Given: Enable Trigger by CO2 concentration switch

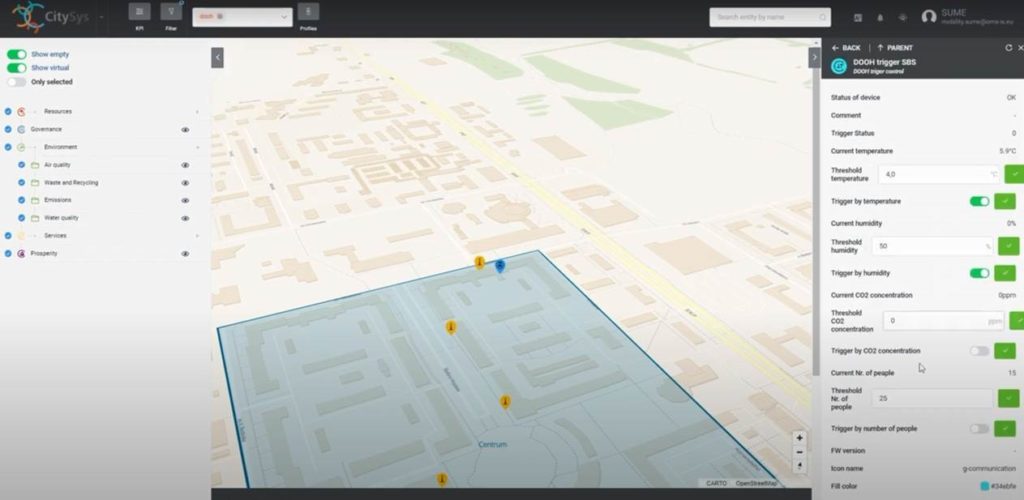Looking at the screenshot, I should point(980,351).
